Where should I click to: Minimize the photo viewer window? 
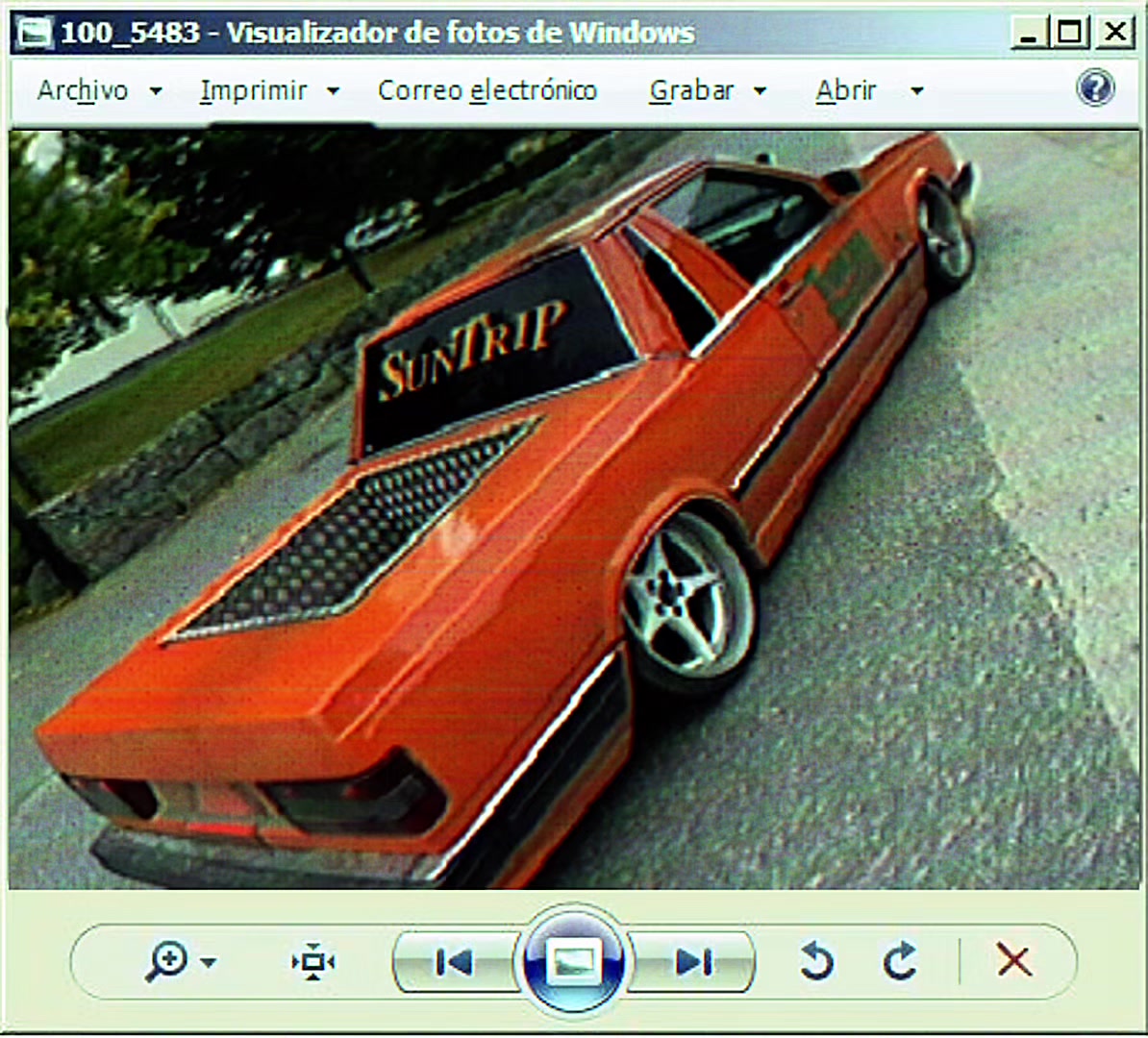(1029, 33)
